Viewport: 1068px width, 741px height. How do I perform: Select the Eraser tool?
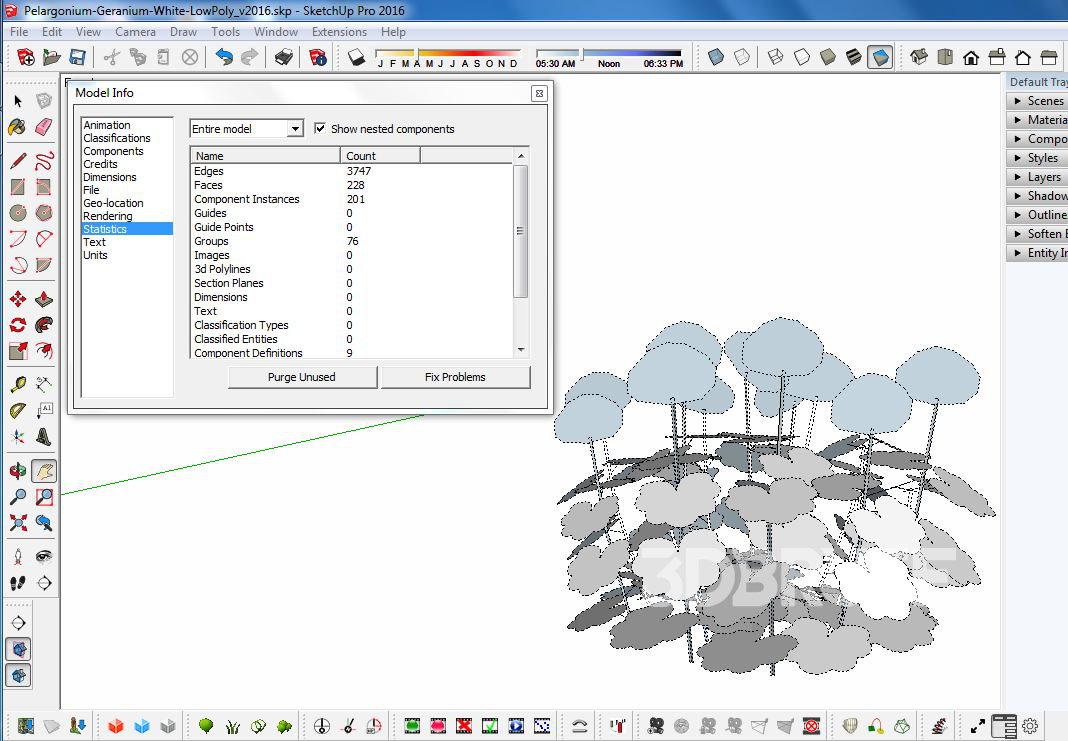click(x=43, y=127)
